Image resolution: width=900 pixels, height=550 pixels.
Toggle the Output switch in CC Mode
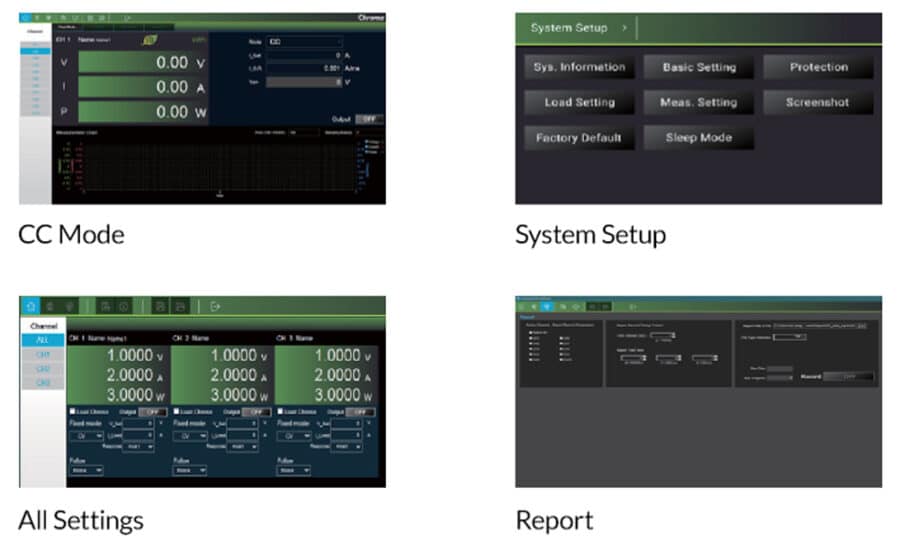[x=369, y=118]
